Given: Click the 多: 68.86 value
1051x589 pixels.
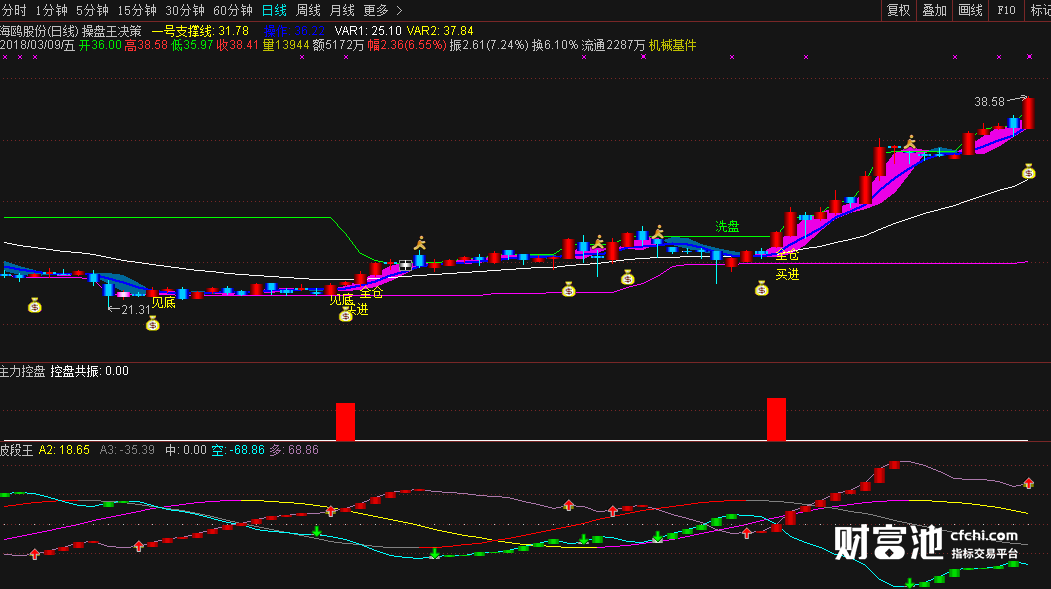Looking at the screenshot, I should (294, 450).
